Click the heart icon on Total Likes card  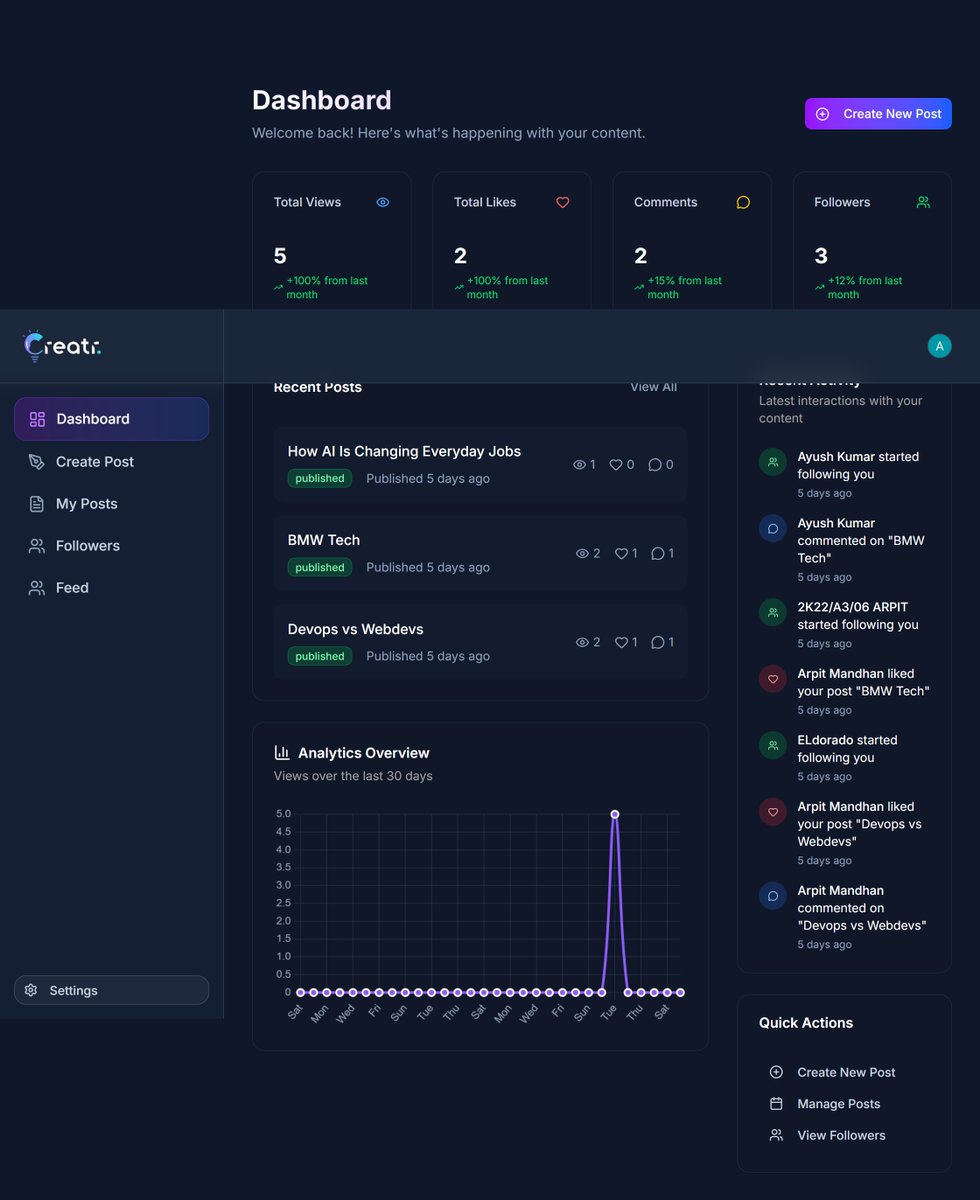pyautogui.click(x=563, y=202)
